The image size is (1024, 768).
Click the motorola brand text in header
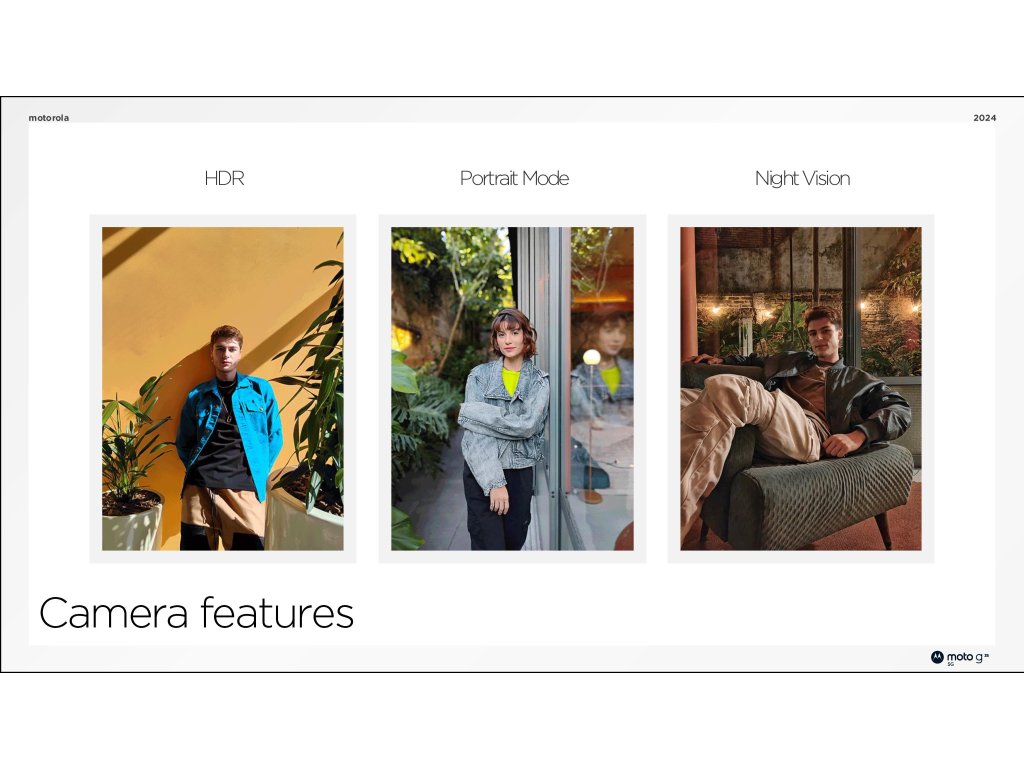pyautogui.click(x=48, y=118)
